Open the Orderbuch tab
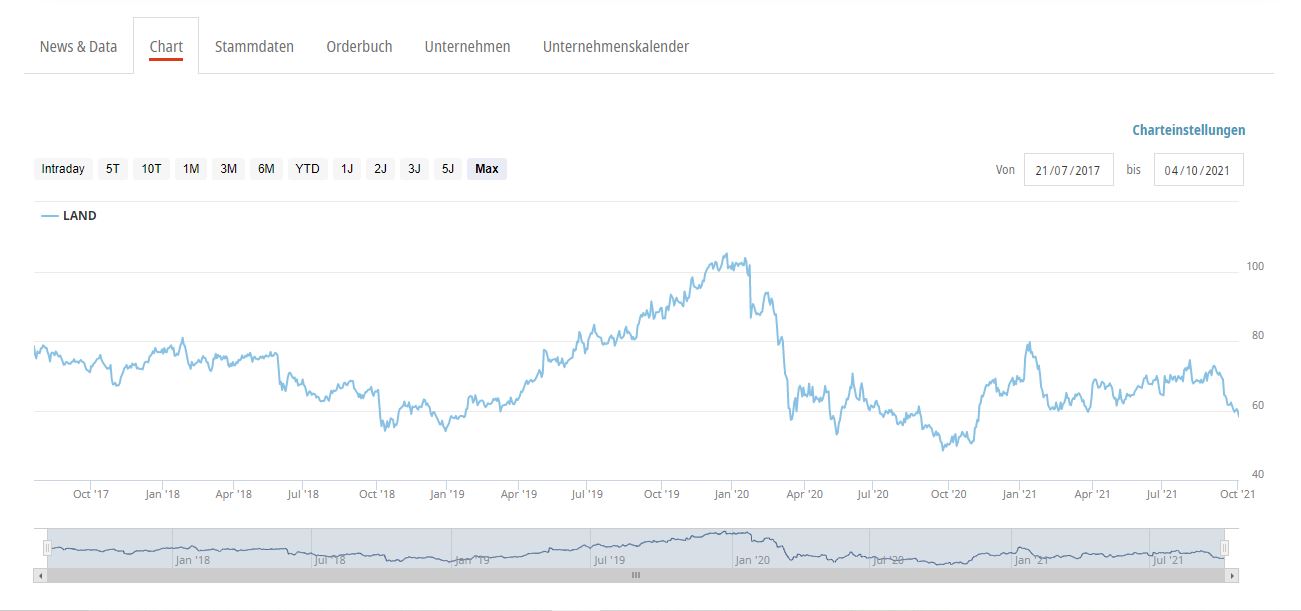1301x611 pixels. [x=359, y=47]
